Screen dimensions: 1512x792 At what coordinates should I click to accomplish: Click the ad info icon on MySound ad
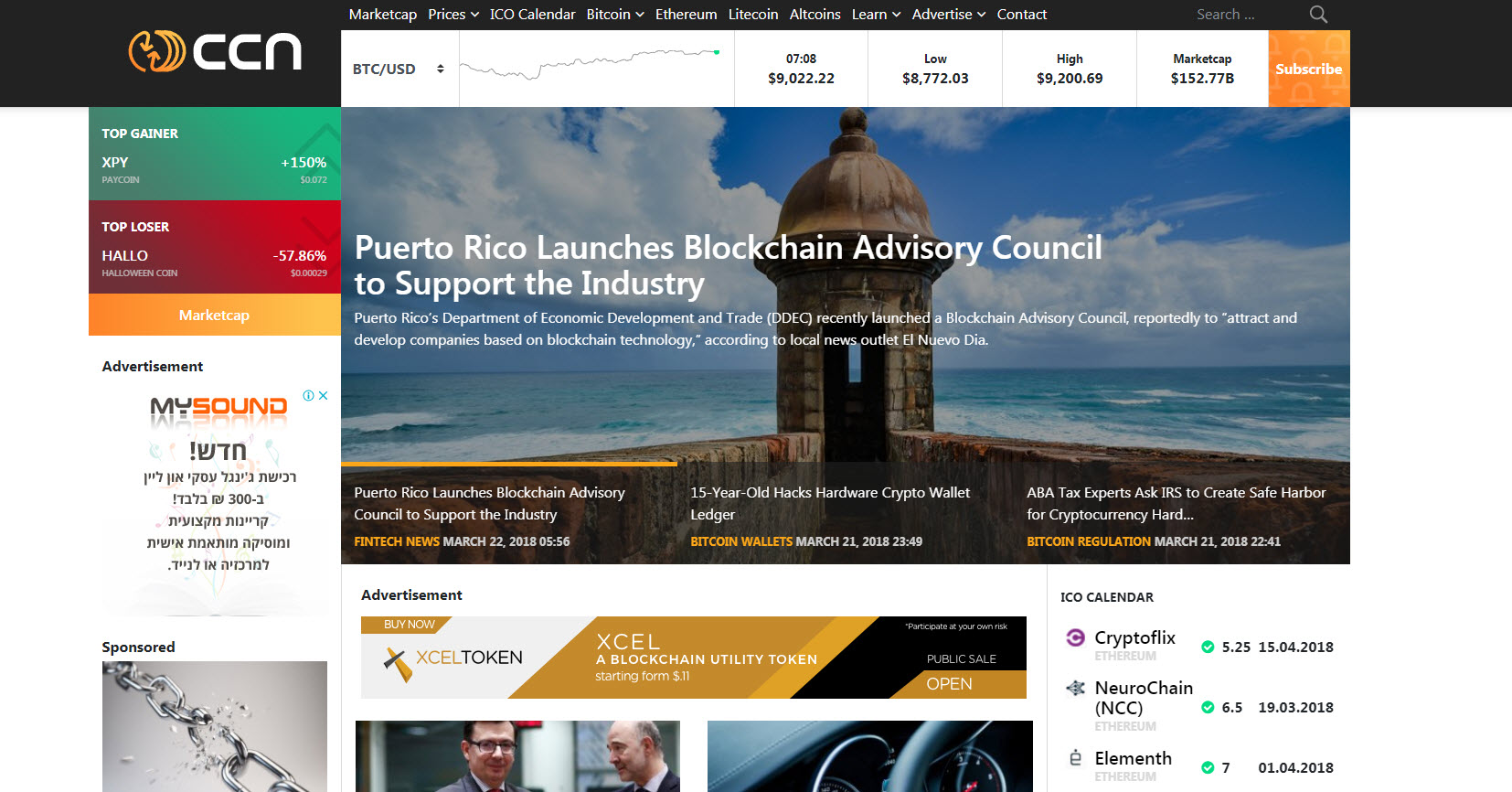pyautogui.click(x=309, y=396)
